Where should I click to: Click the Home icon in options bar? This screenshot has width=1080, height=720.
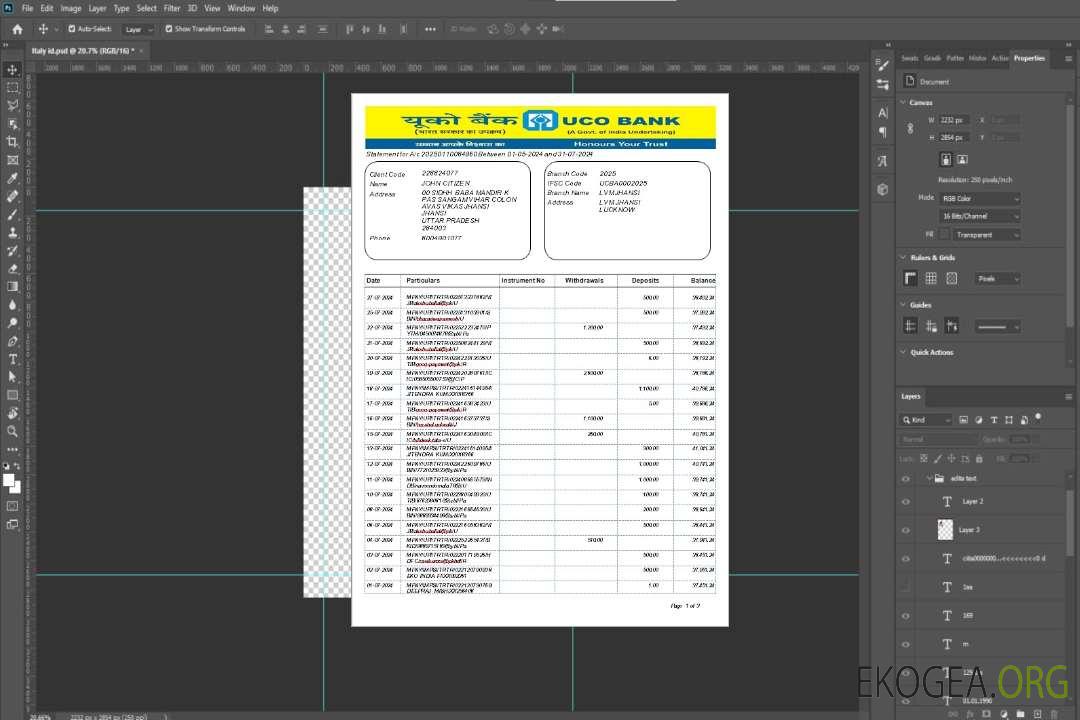point(17,29)
